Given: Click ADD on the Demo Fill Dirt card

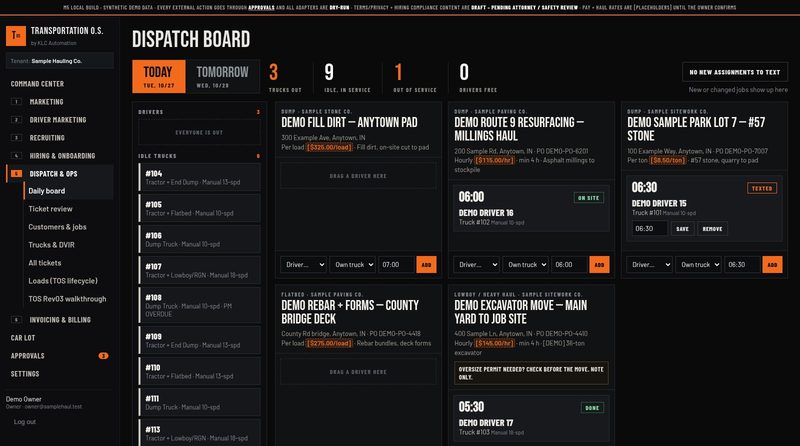Looking at the screenshot, I should pyautogui.click(x=427, y=264).
